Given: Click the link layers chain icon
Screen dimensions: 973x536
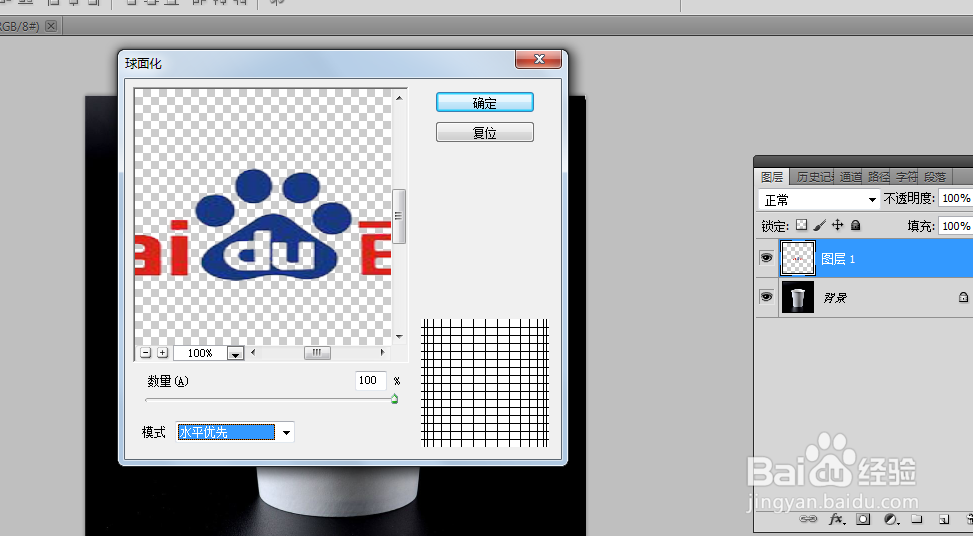Looking at the screenshot, I should point(807,519).
